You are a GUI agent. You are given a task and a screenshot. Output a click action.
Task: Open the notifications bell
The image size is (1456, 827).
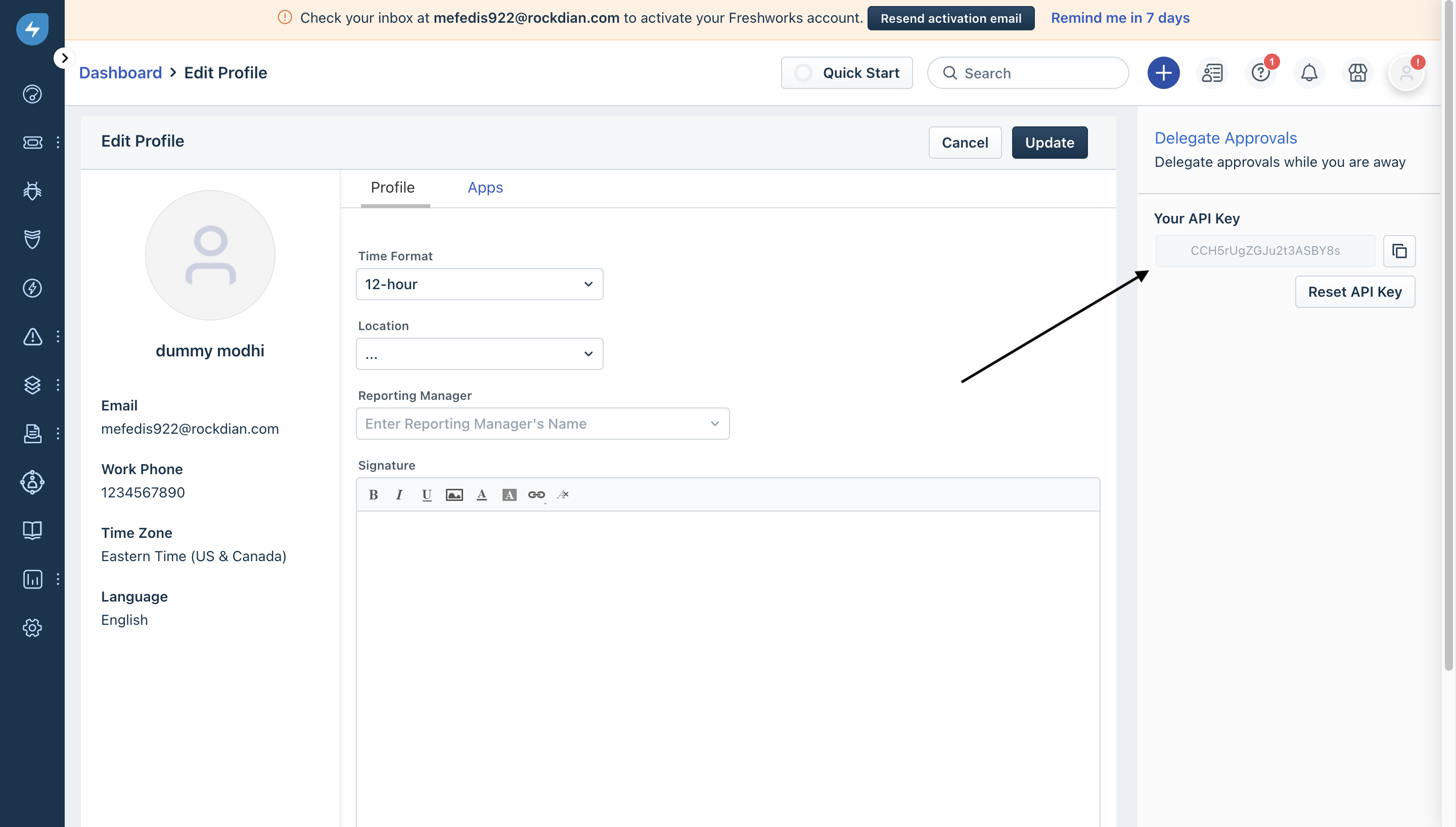click(x=1309, y=73)
